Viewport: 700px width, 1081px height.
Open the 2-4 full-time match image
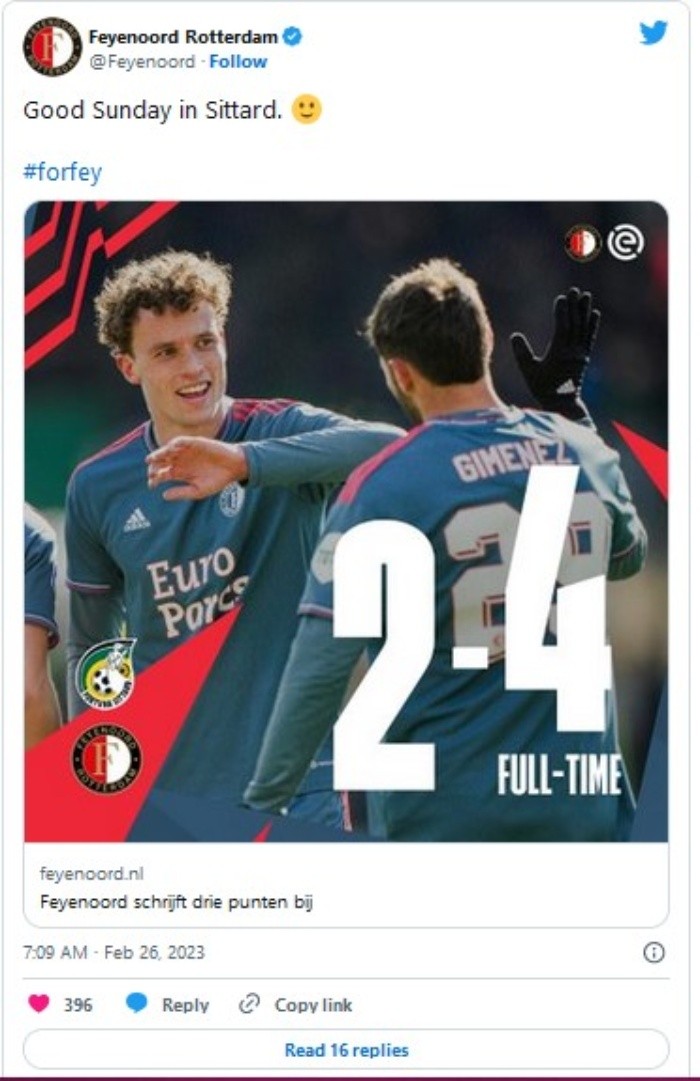(346, 521)
